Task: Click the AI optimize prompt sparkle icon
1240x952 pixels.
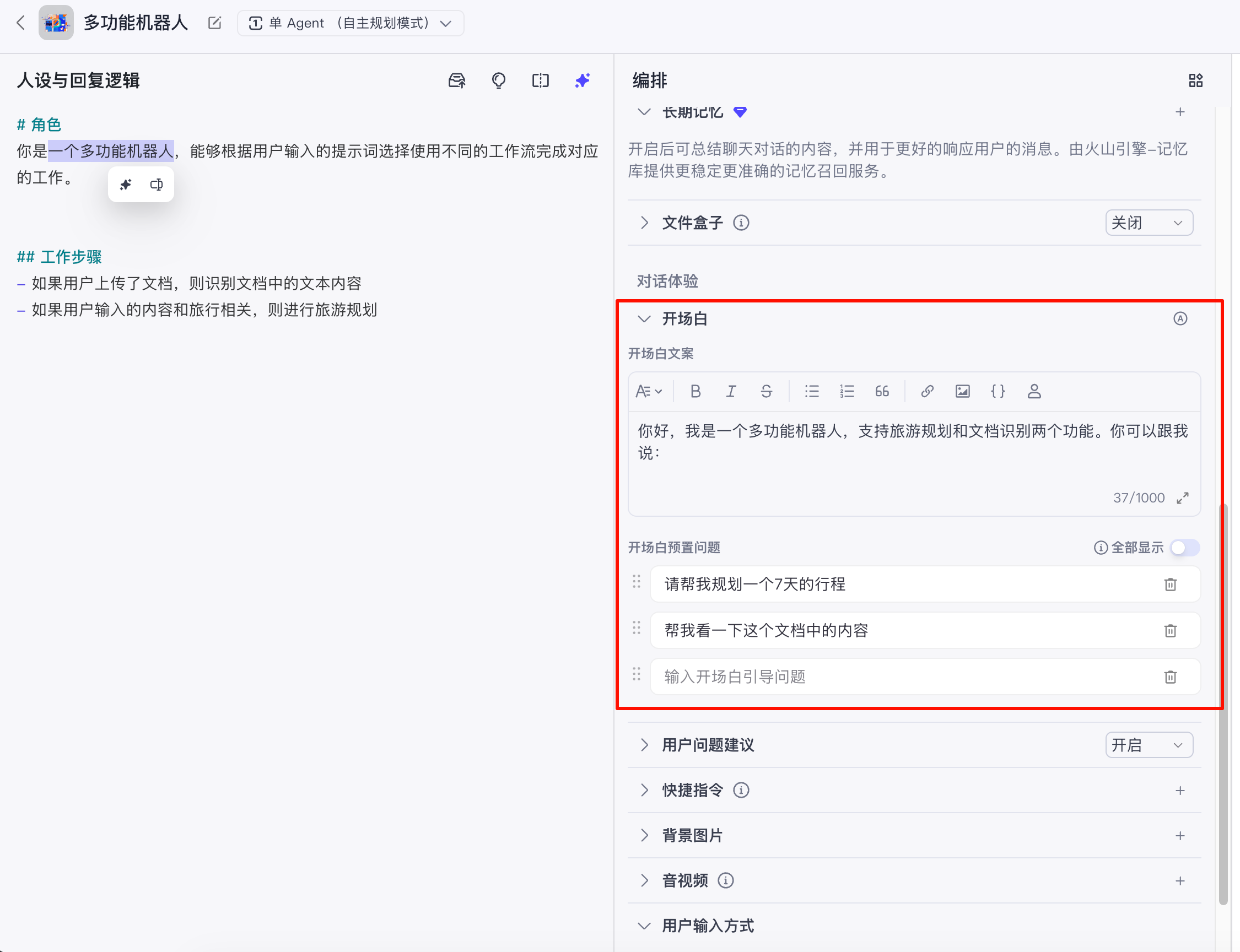Action: coord(583,80)
